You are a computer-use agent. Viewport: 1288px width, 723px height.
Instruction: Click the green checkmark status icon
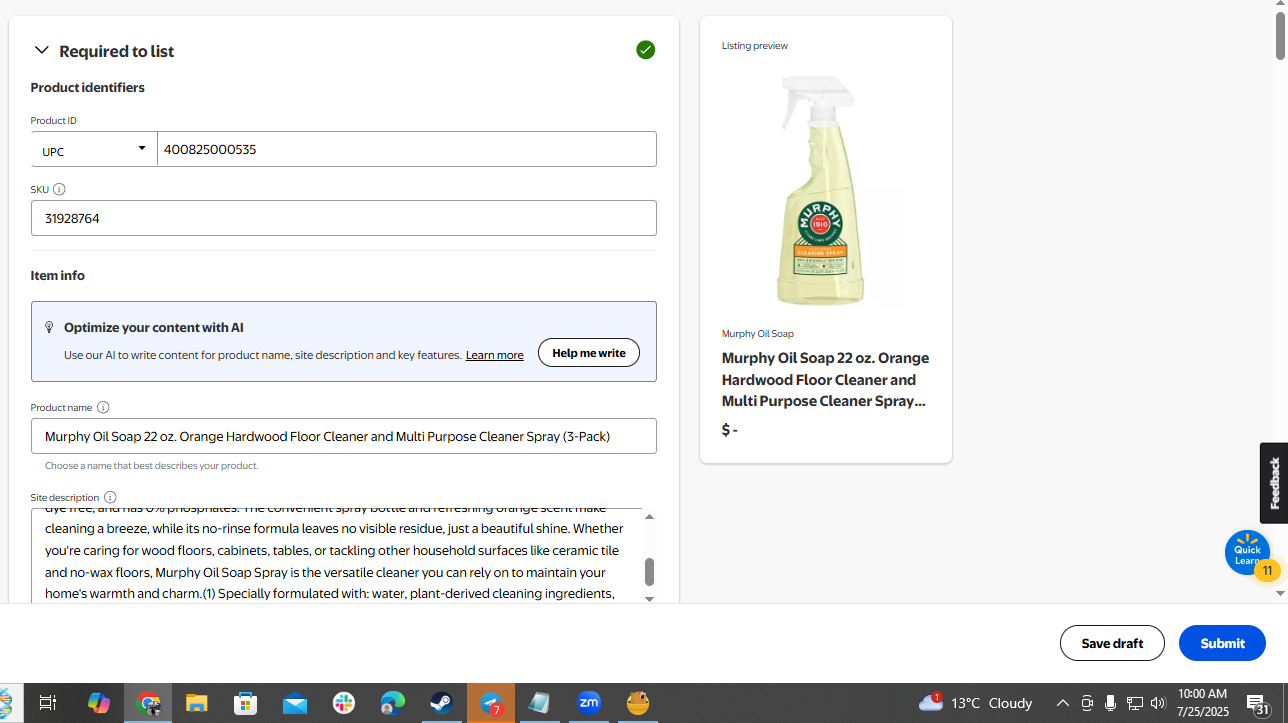[x=646, y=50]
